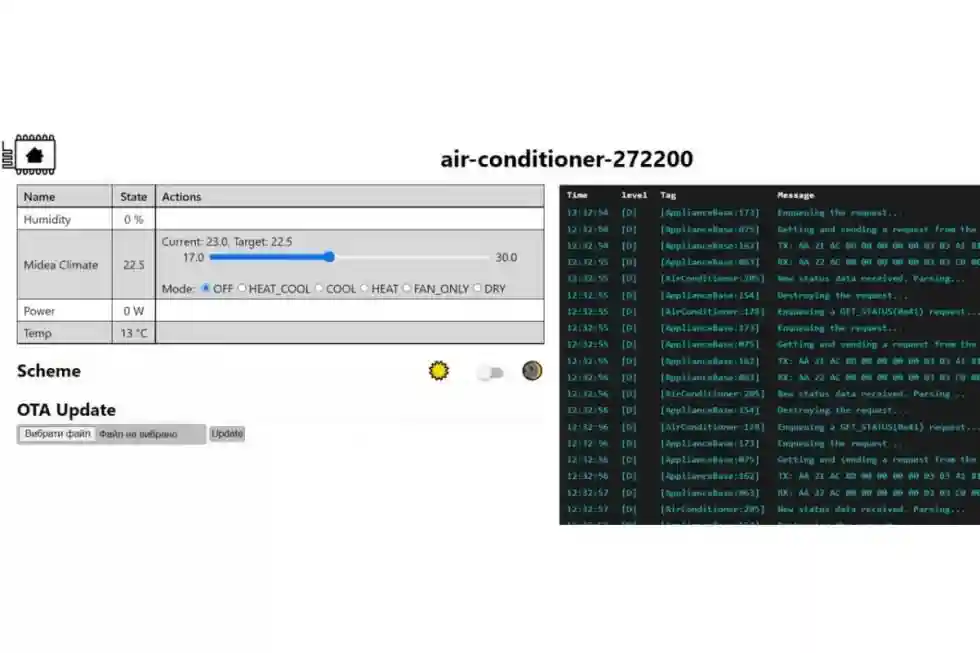Click the Message column header in log

796,195
